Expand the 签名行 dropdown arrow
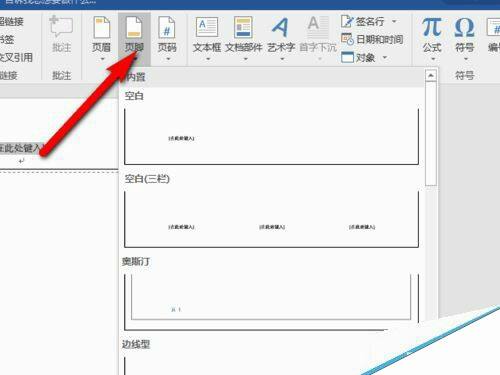 [394, 21]
